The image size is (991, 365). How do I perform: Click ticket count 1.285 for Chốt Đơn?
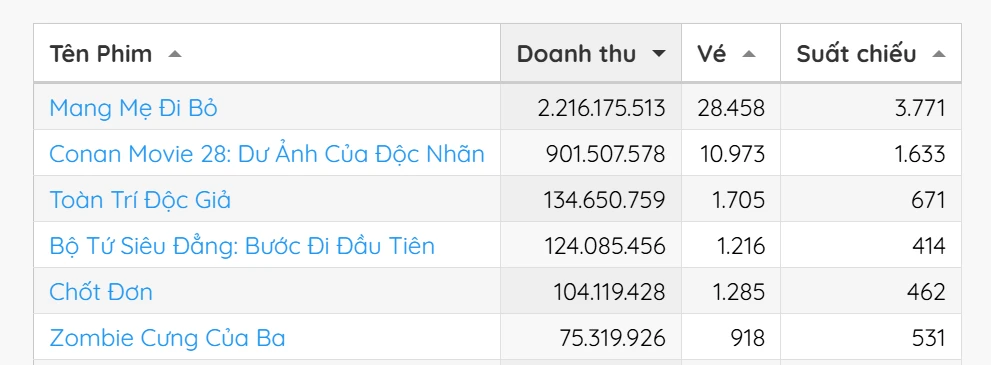click(x=741, y=292)
